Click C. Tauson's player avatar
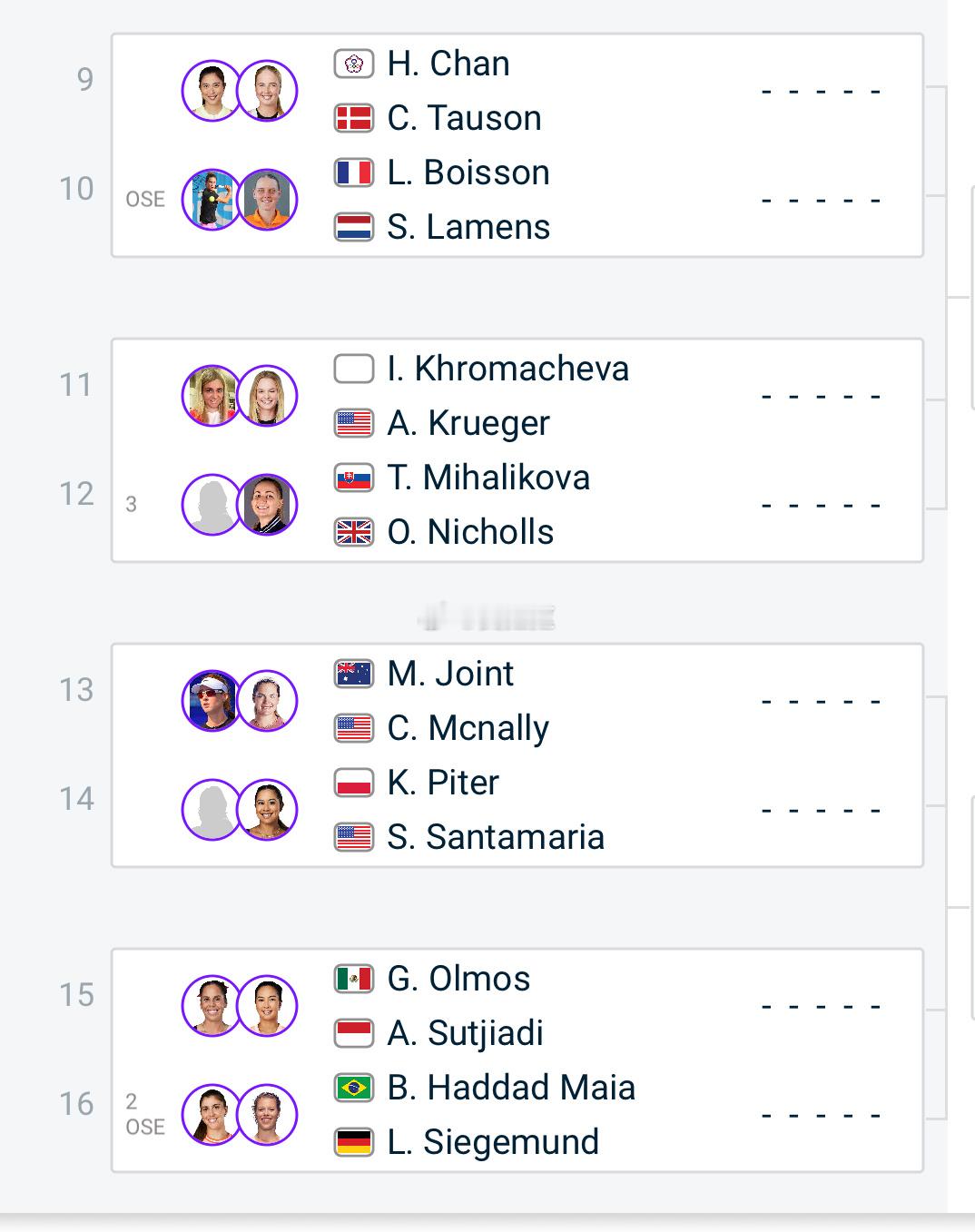Viewport: 975px width, 1232px height. click(x=268, y=91)
